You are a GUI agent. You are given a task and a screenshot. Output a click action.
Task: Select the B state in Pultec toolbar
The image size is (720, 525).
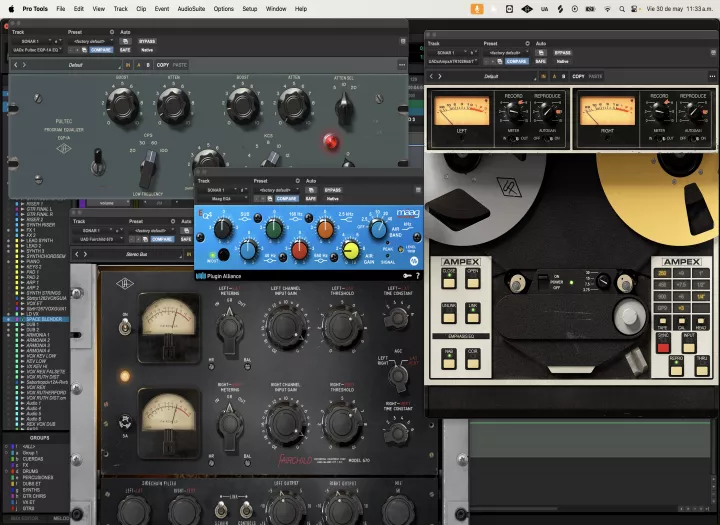148,65
